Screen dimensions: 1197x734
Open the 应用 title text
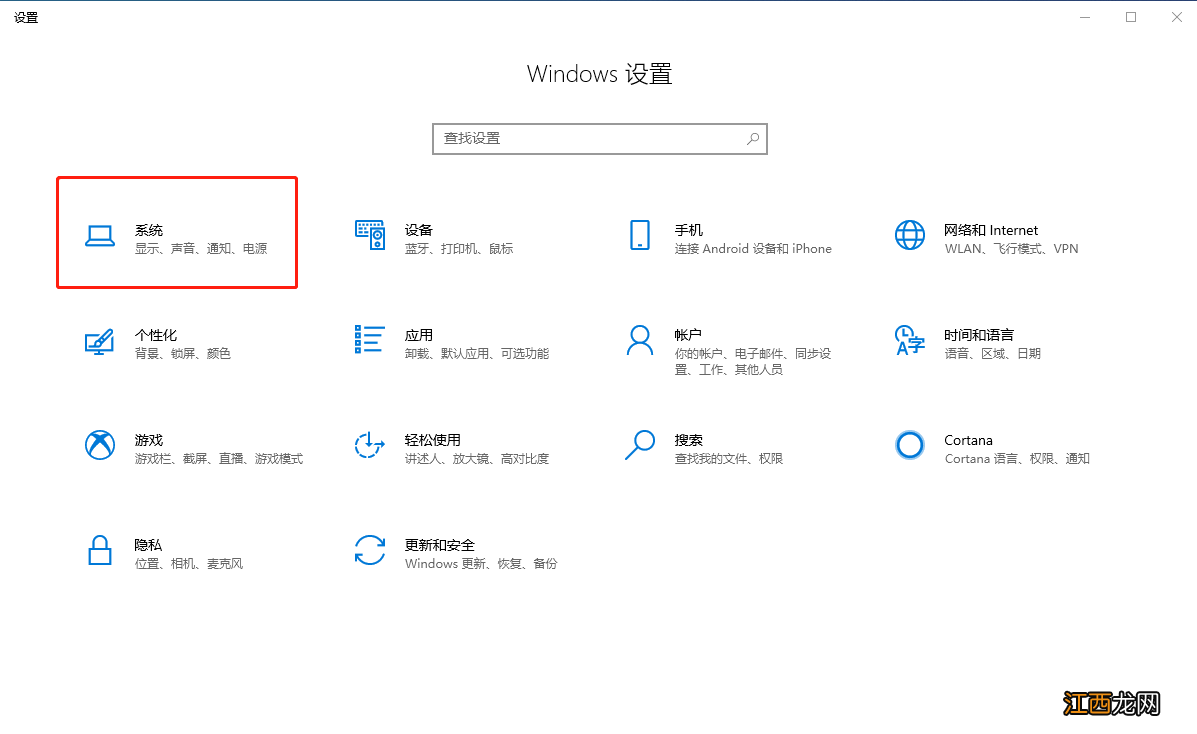coord(418,335)
